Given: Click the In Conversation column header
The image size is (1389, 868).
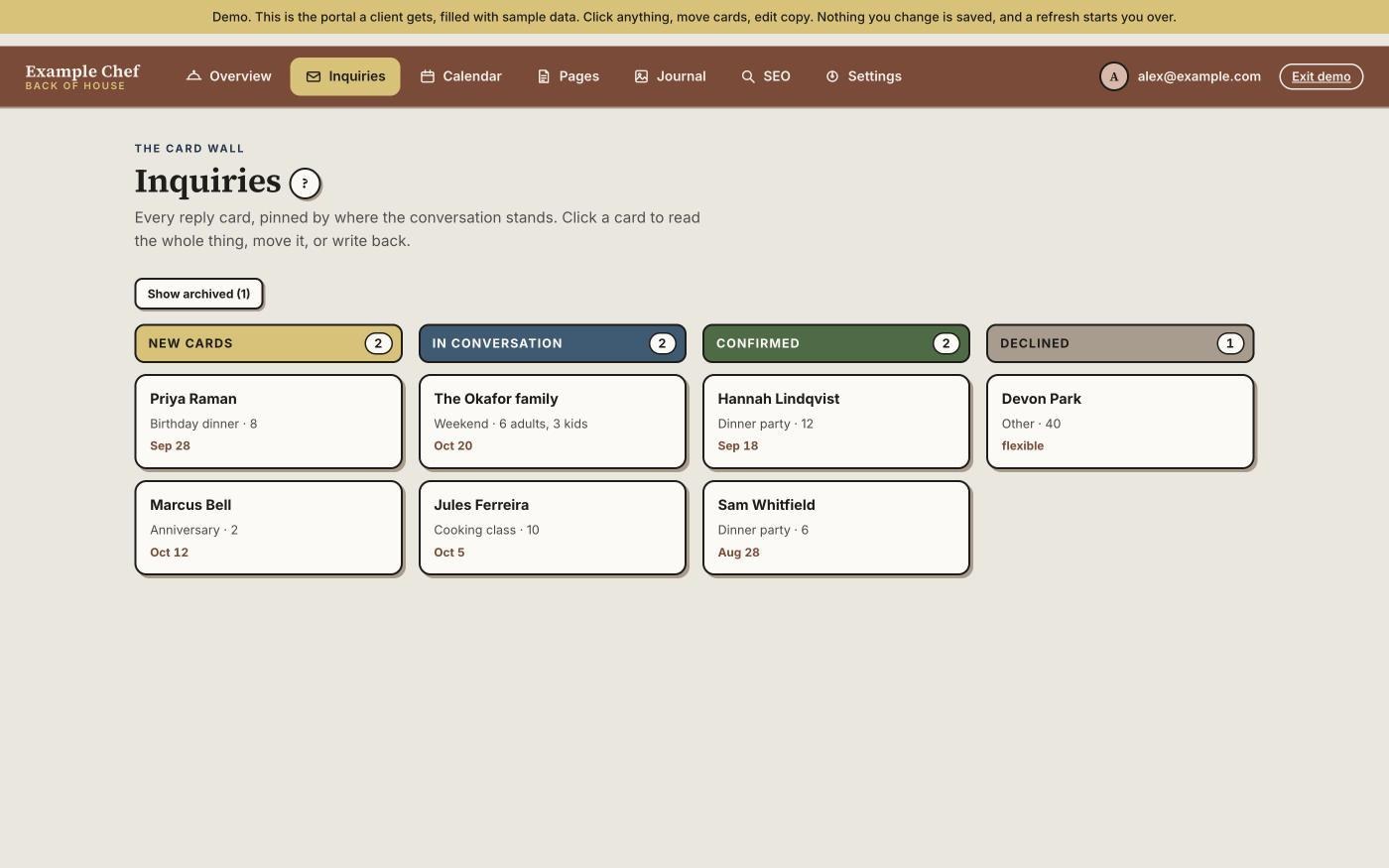Looking at the screenshot, I should tap(552, 343).
